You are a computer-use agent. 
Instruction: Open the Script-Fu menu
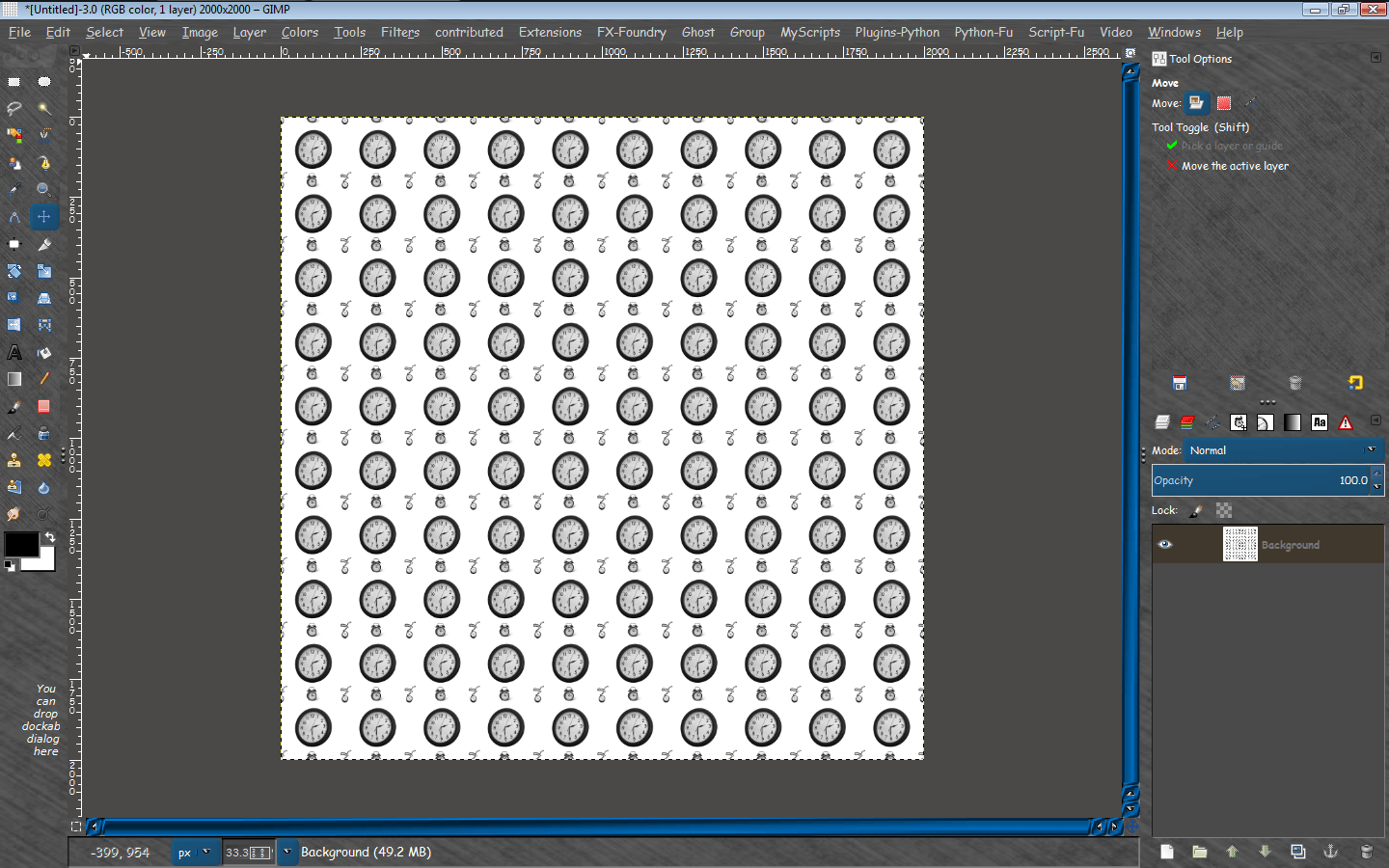click(1056, 32)
